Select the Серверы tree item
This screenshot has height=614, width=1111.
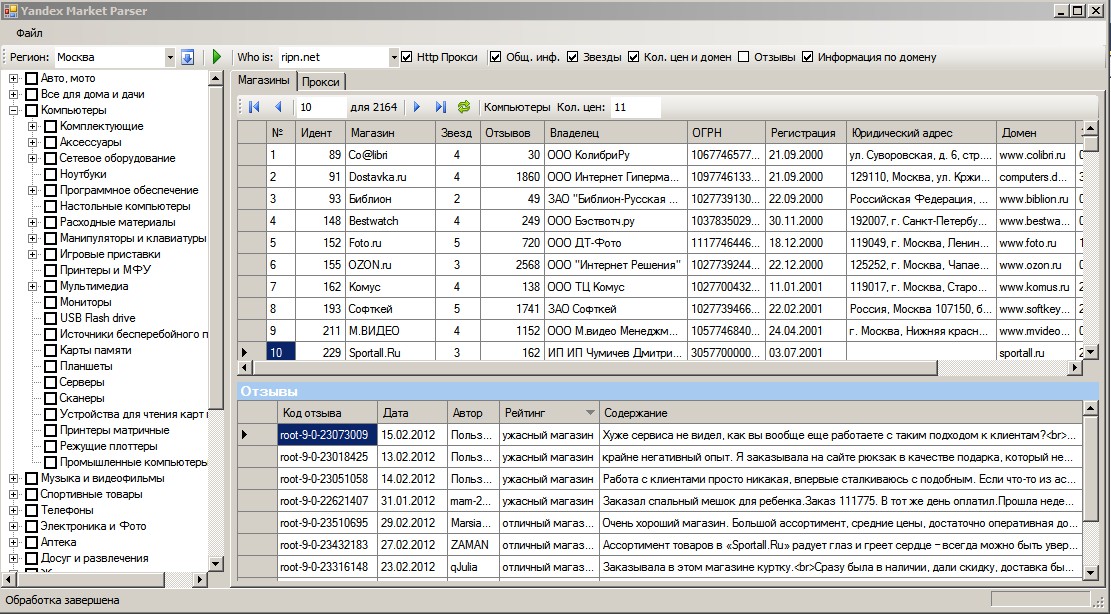(x=82, y=382)
